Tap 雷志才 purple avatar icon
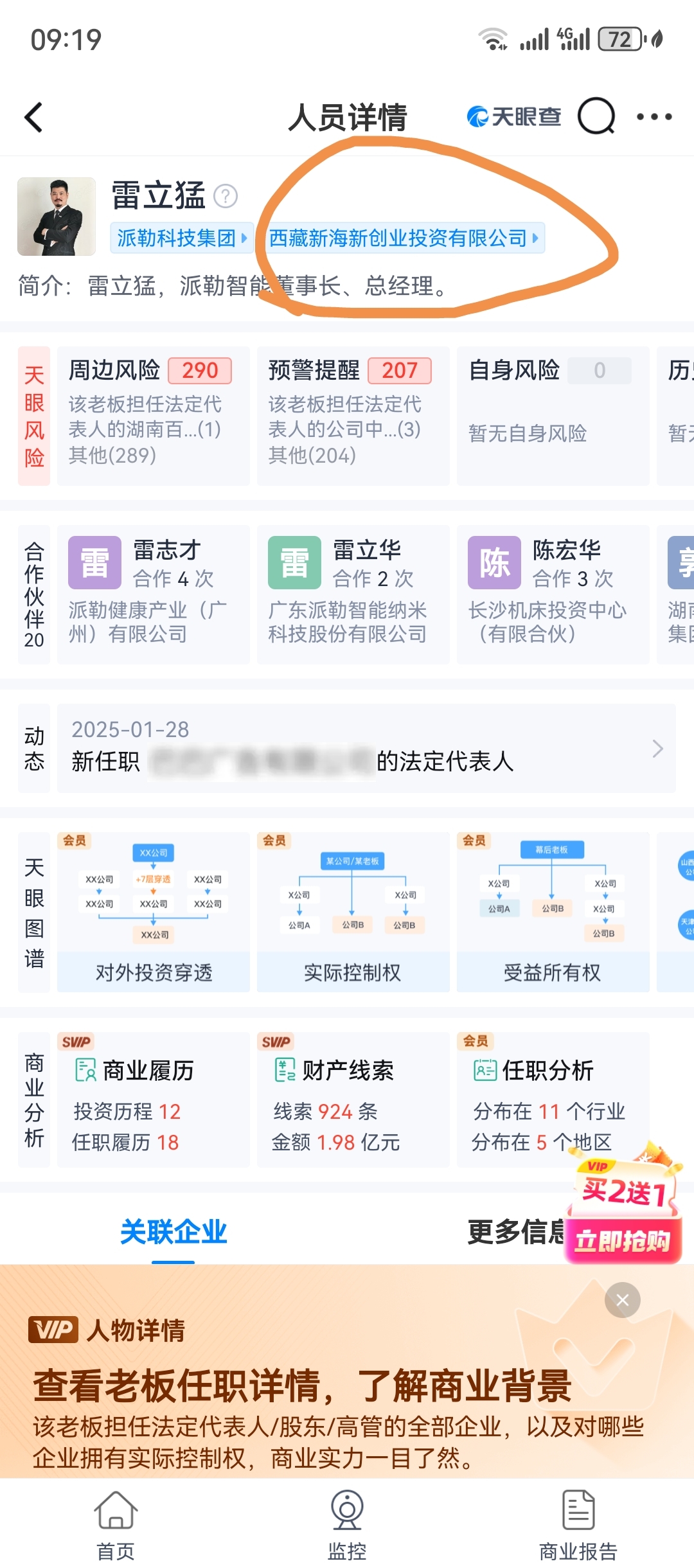The width and height of the screenshot is (694, 1568). point(95,563)
